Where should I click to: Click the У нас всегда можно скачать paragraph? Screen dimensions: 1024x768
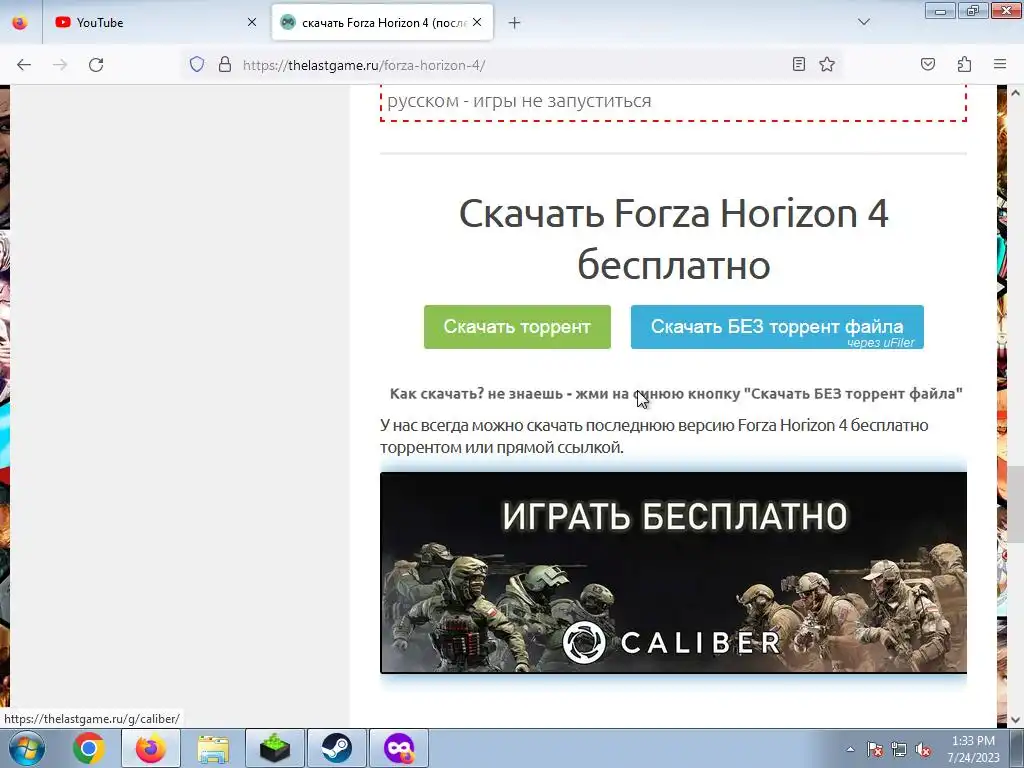coord(654,436)
